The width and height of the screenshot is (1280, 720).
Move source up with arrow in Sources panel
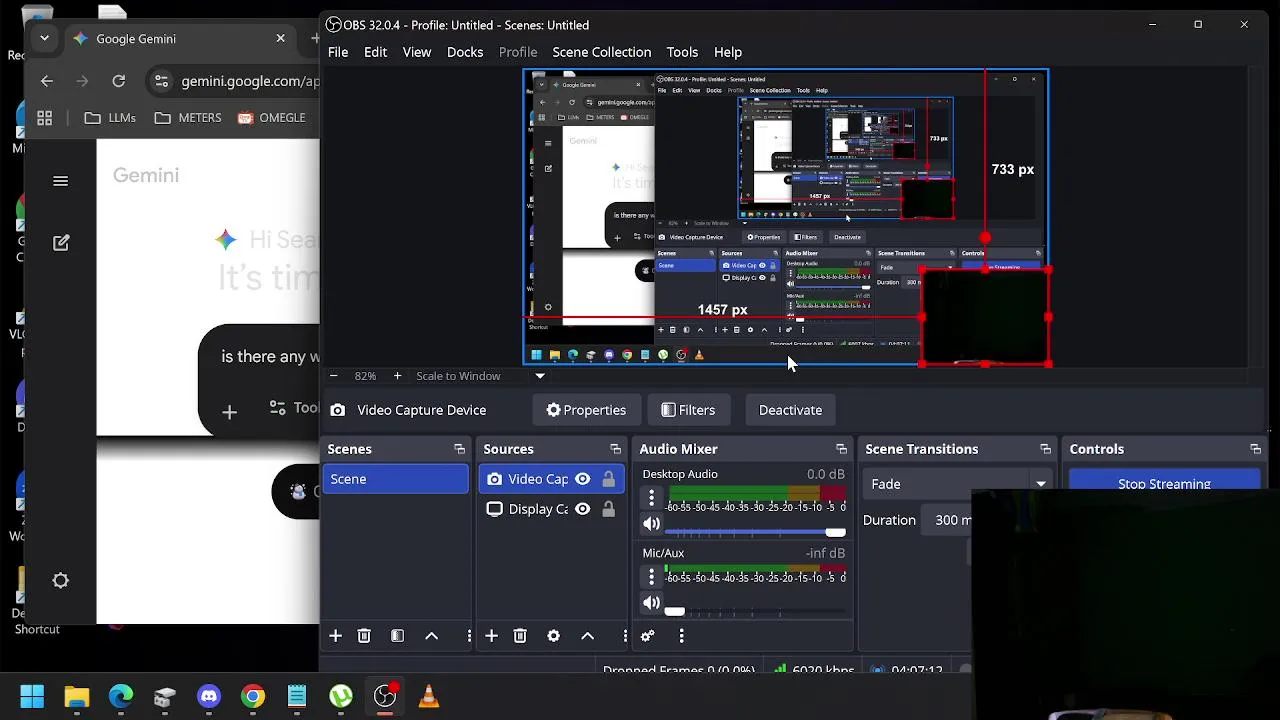click(588, 636)
